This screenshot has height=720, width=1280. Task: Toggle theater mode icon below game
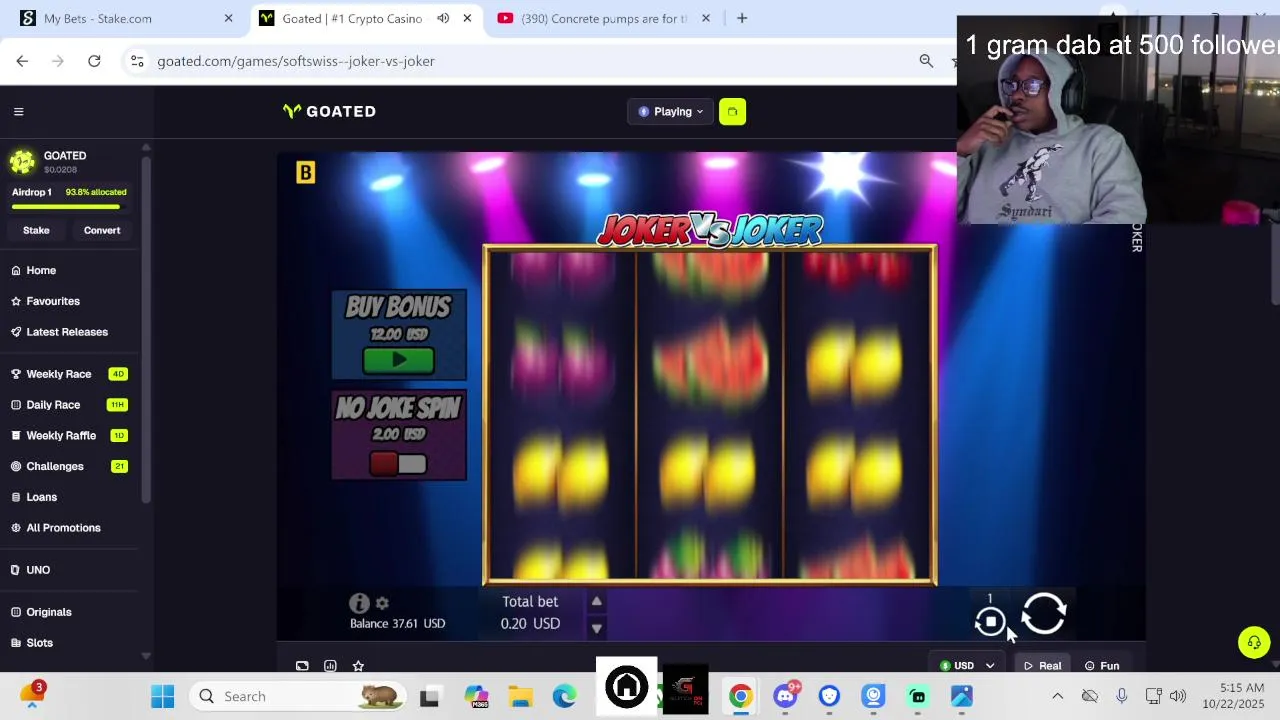click(302, 666)
